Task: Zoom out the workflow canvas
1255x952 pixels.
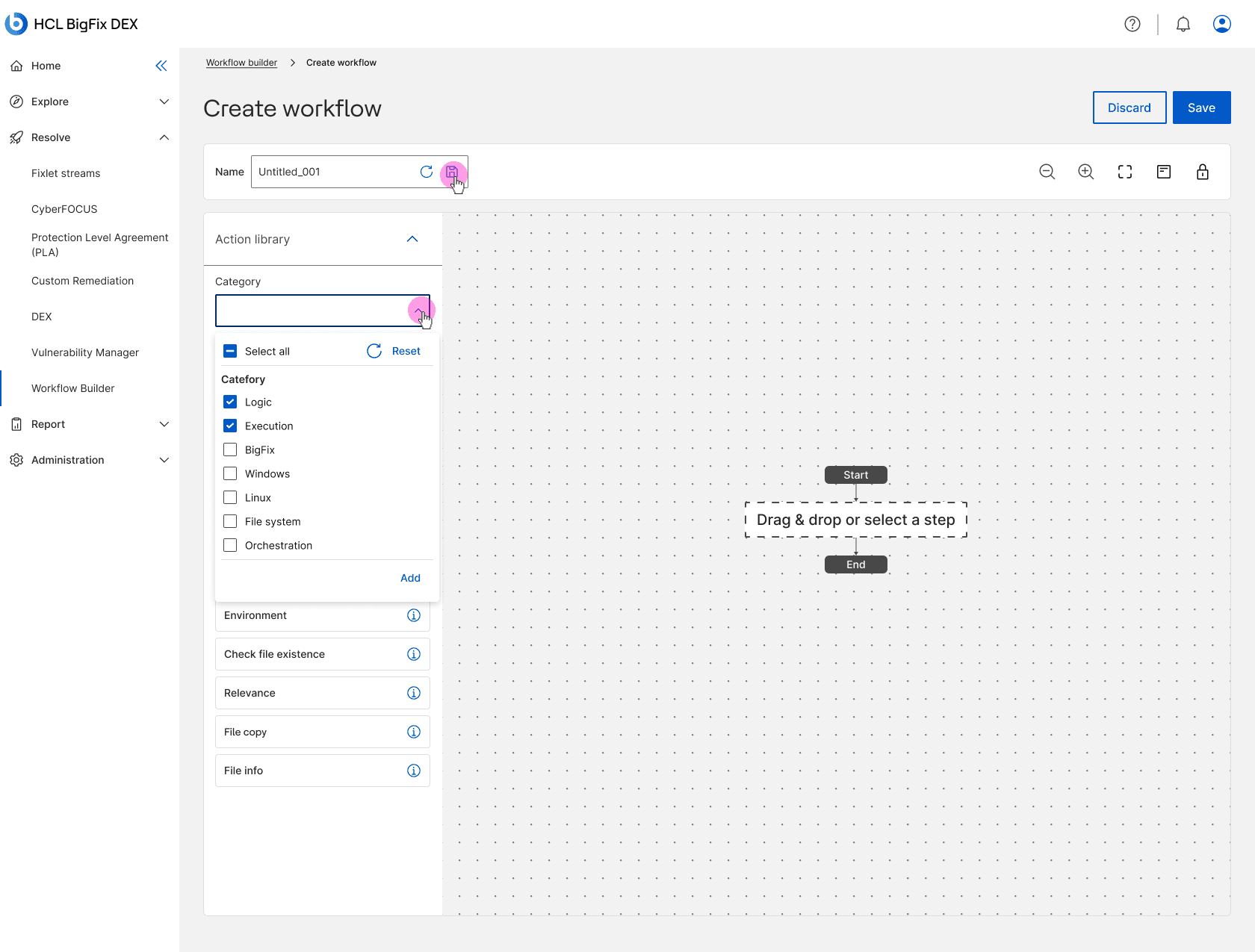Action: coord(1047,172)
